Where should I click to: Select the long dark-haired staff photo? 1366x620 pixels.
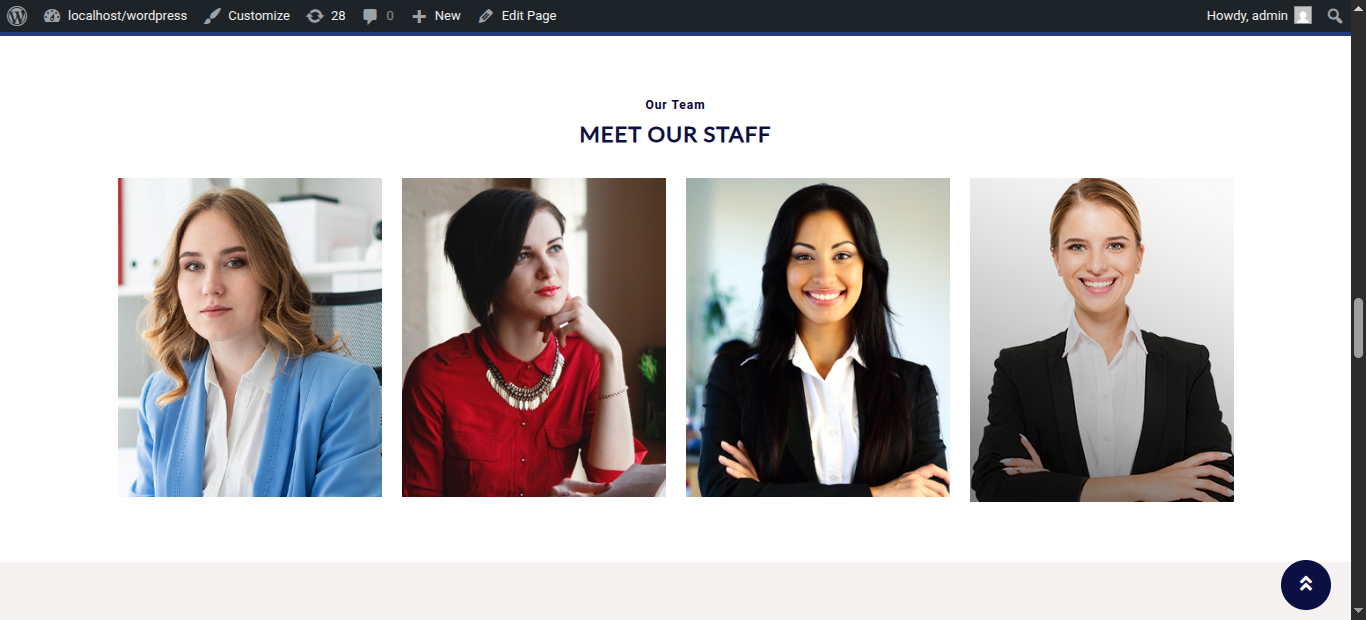click(818, 338)
